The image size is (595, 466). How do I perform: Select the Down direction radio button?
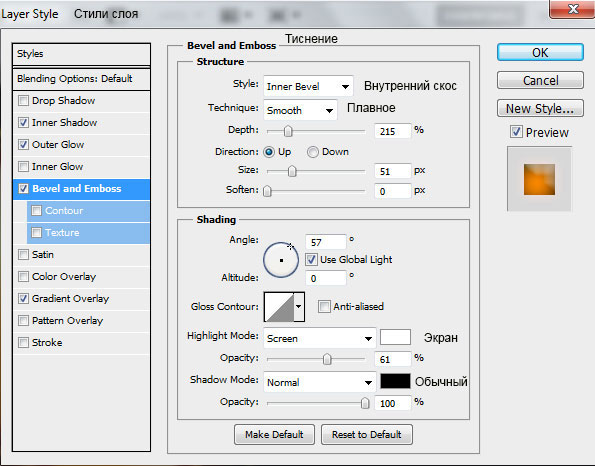(x=313, y=152)
